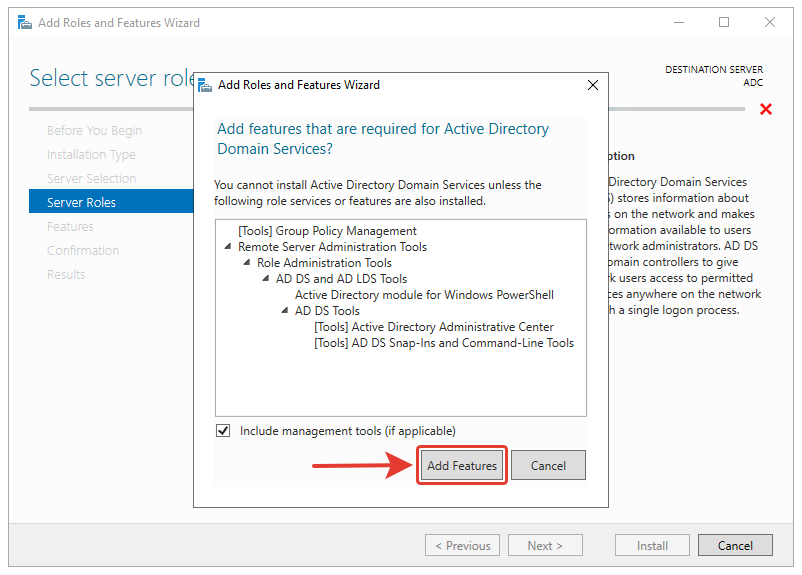
Task: Select Active Directory module for Windows PowerShell
Action: click(x=424, y=295)
